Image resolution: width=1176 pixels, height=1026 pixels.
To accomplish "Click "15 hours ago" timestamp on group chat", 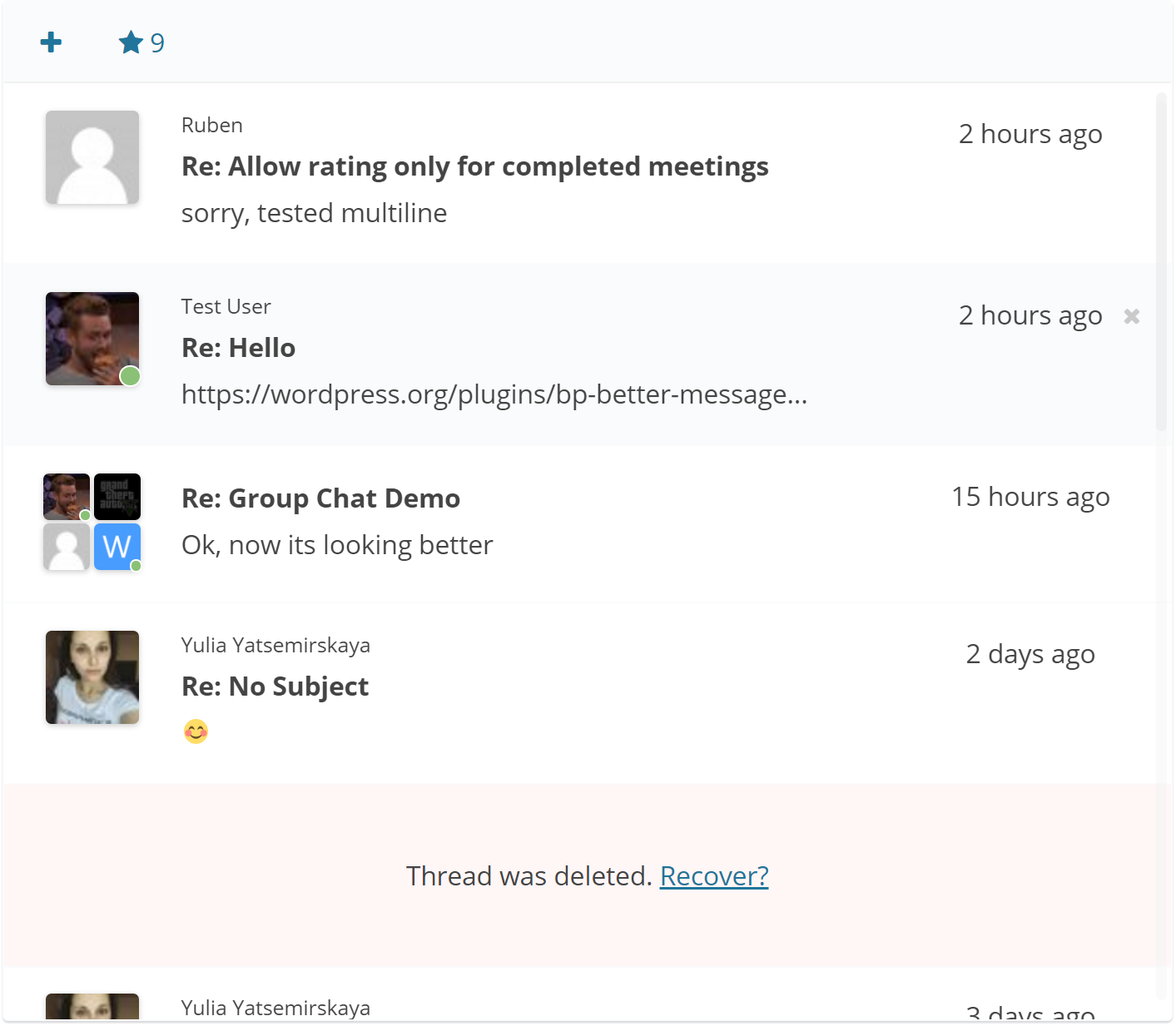I will pyautogui.click(x=1030, y=497).
